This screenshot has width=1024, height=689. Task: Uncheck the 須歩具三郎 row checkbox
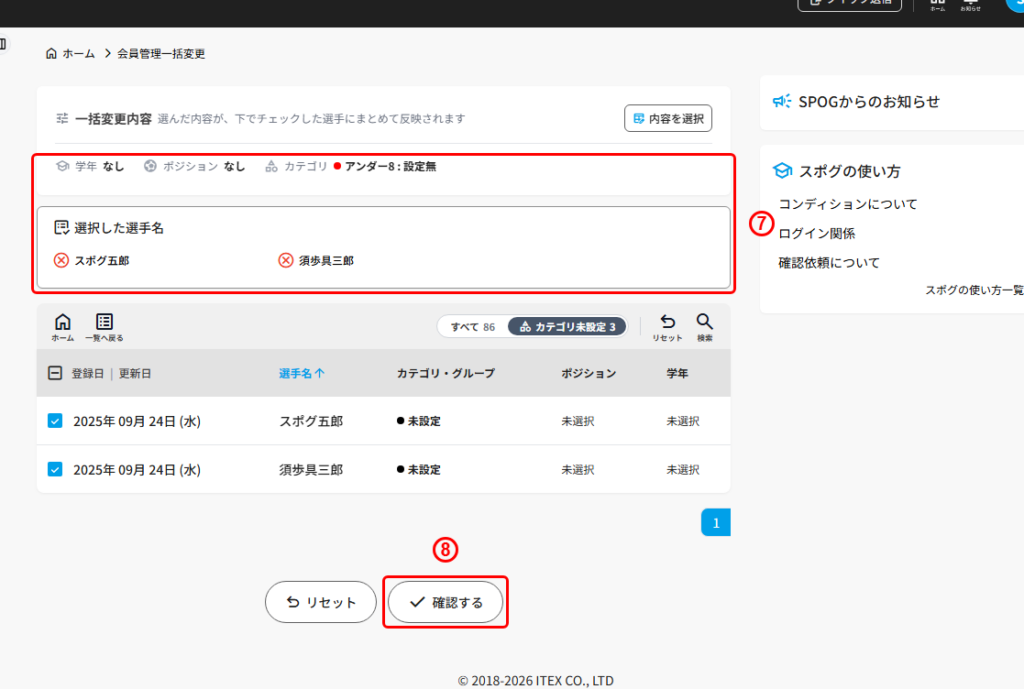(x=55, y=469)
